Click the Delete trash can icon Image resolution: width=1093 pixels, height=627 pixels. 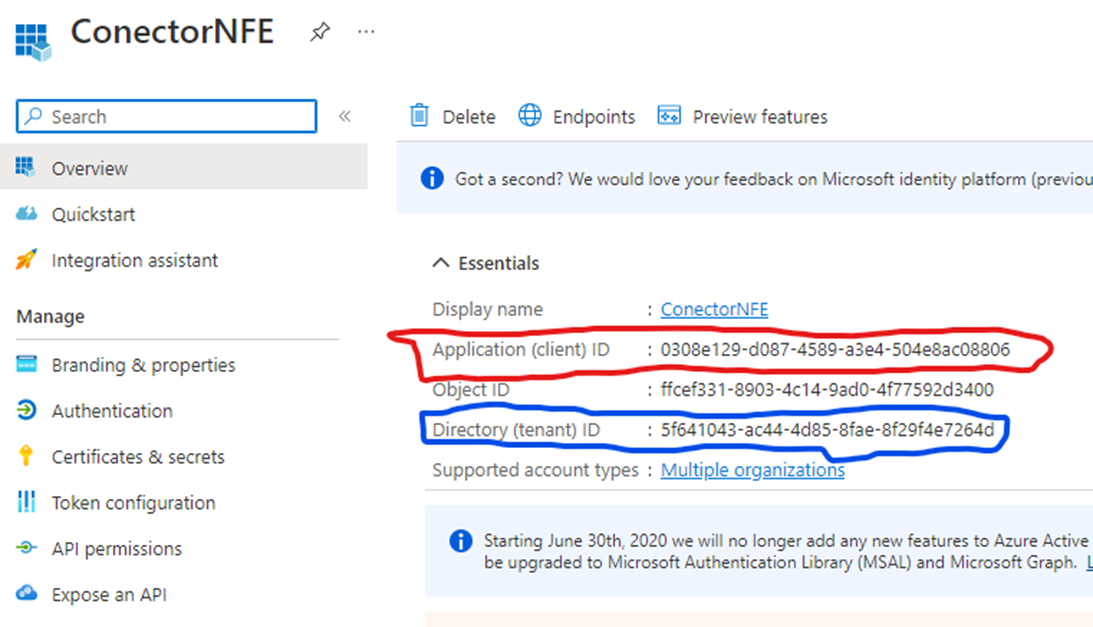(419, 115)
